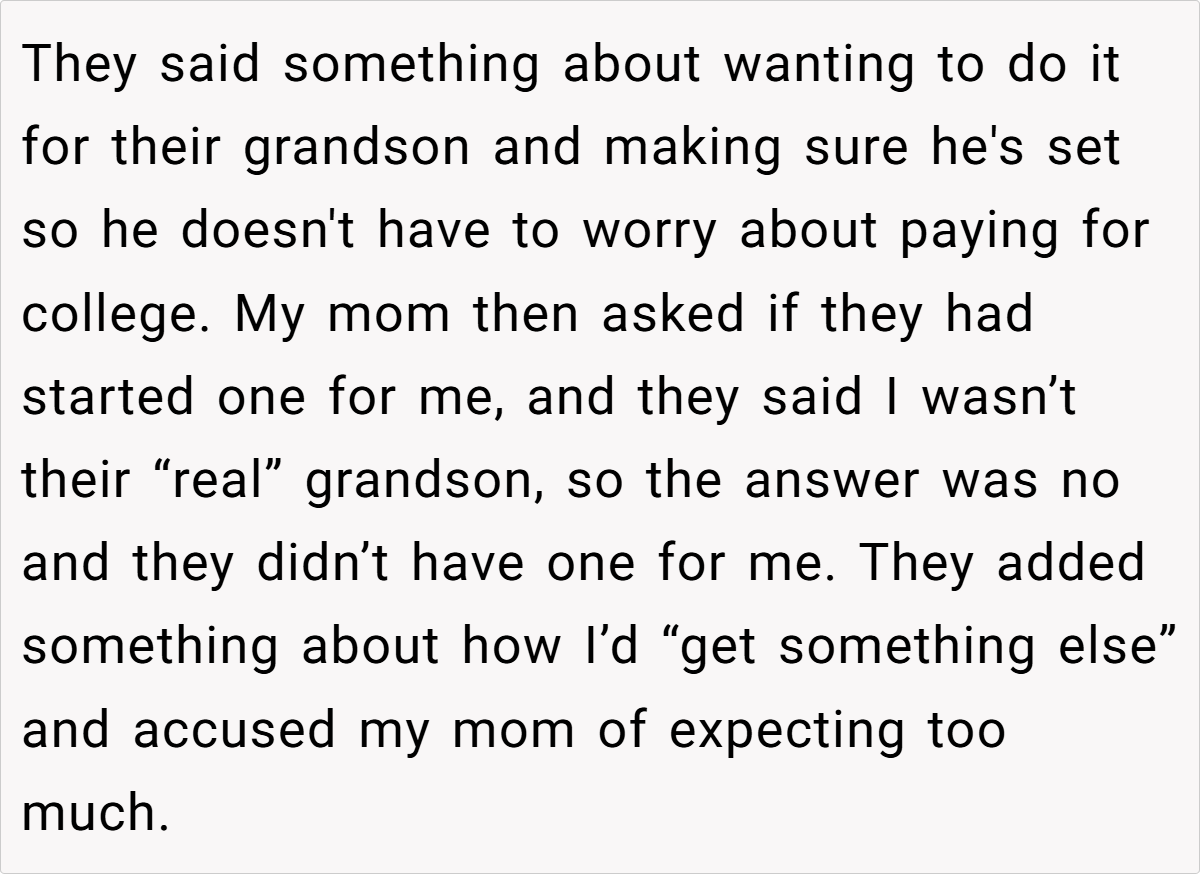This screenshot has height=874, width=1200.
Task: Click the final word "much."
Action: click(x=91, y=812)
